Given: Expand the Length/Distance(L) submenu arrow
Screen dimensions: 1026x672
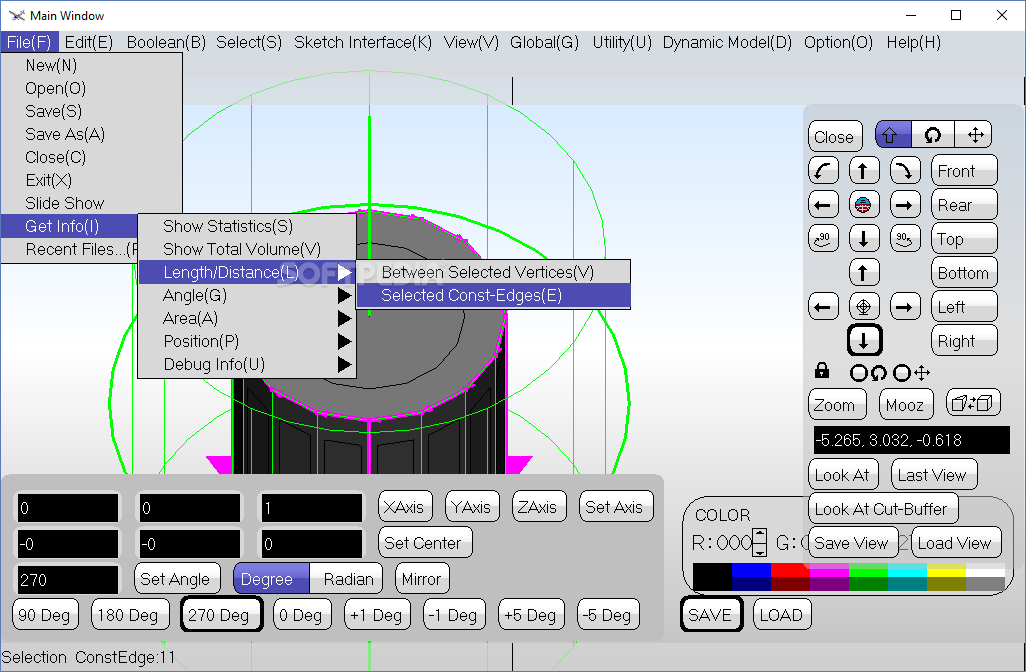Looking at the screenshot, I should pyautogui.click(x=344, y=272).
